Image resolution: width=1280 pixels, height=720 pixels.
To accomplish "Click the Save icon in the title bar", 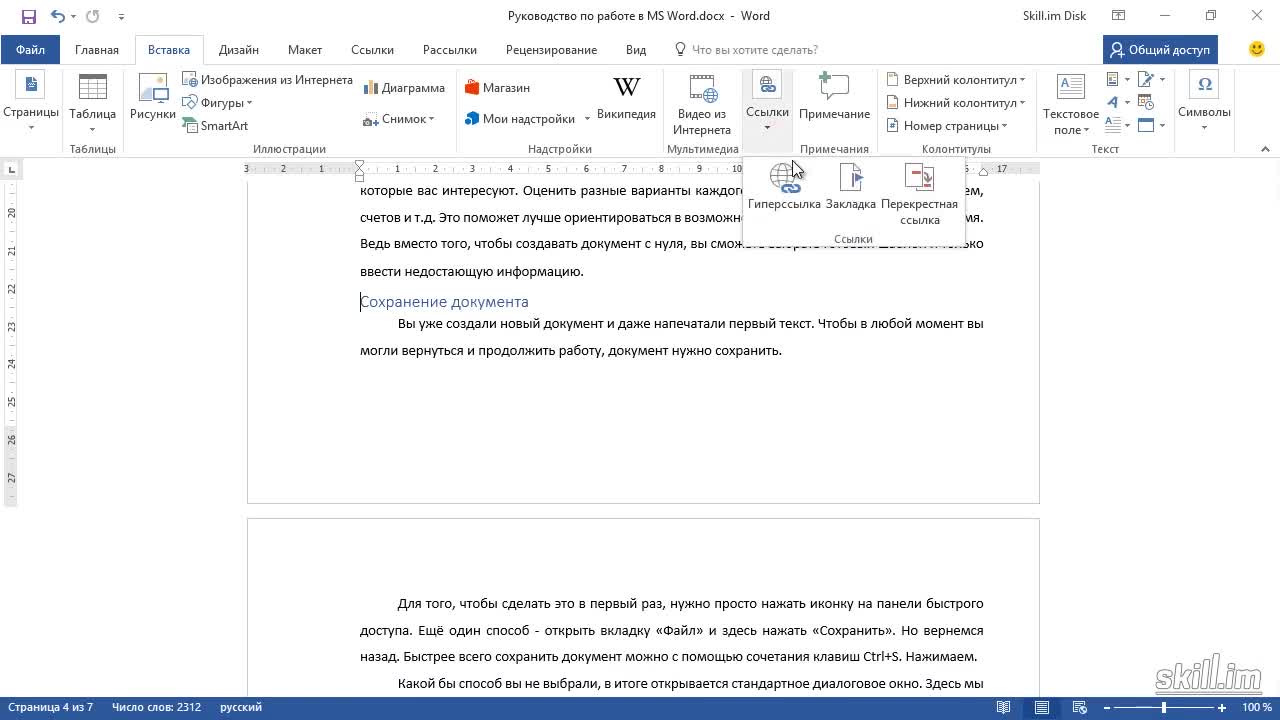I will [28, 16].
